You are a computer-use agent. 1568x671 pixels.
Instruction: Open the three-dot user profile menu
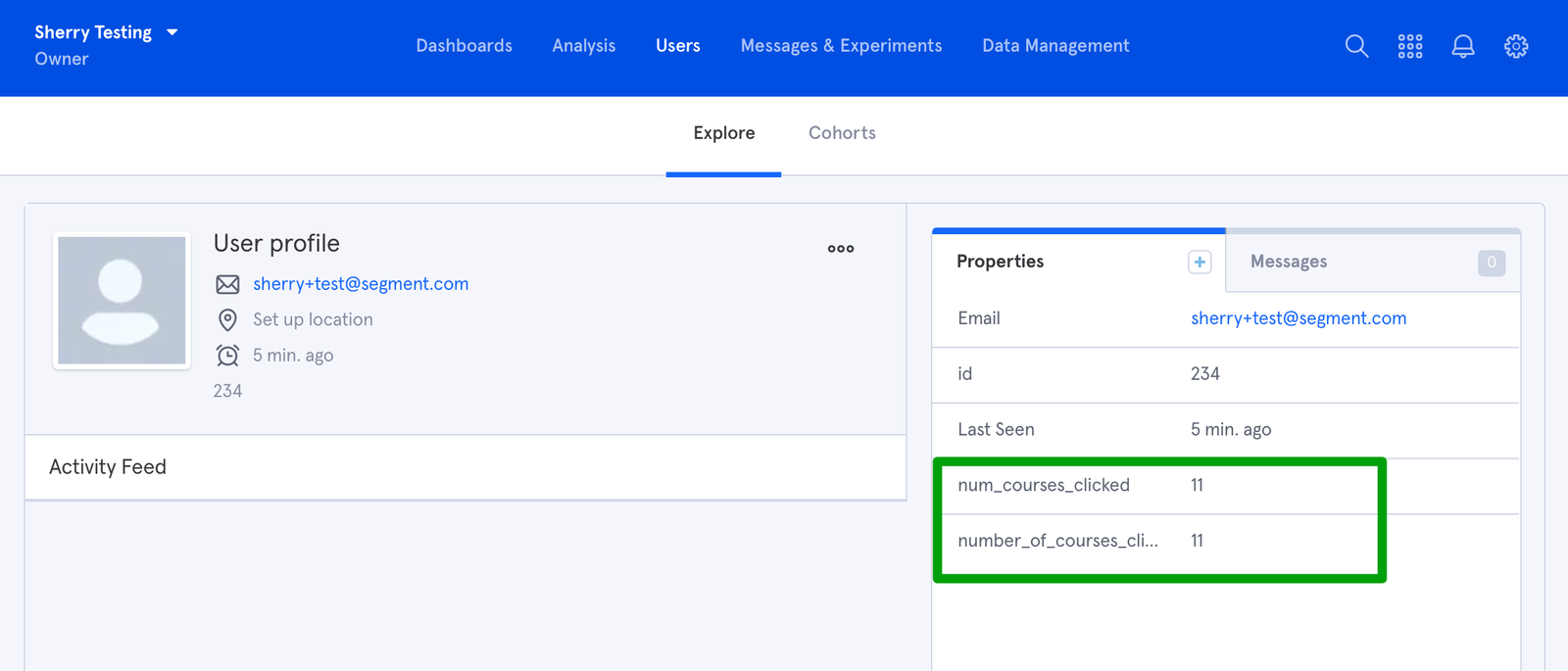click(x=840, y=249)
